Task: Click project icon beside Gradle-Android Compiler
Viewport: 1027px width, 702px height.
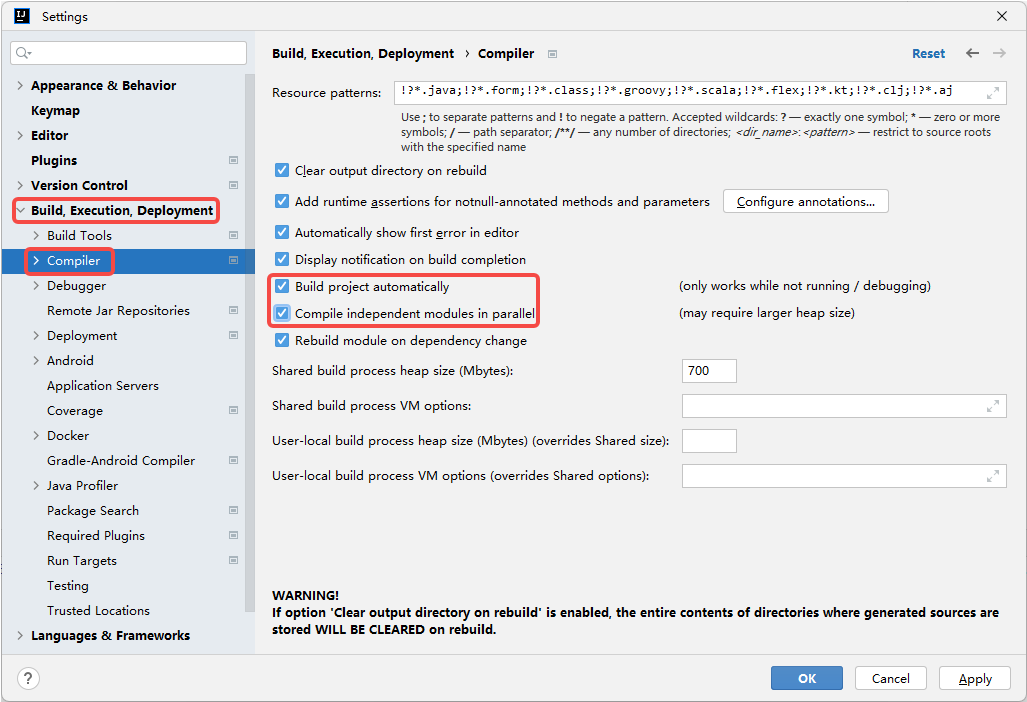Action: tap(233, 460)
